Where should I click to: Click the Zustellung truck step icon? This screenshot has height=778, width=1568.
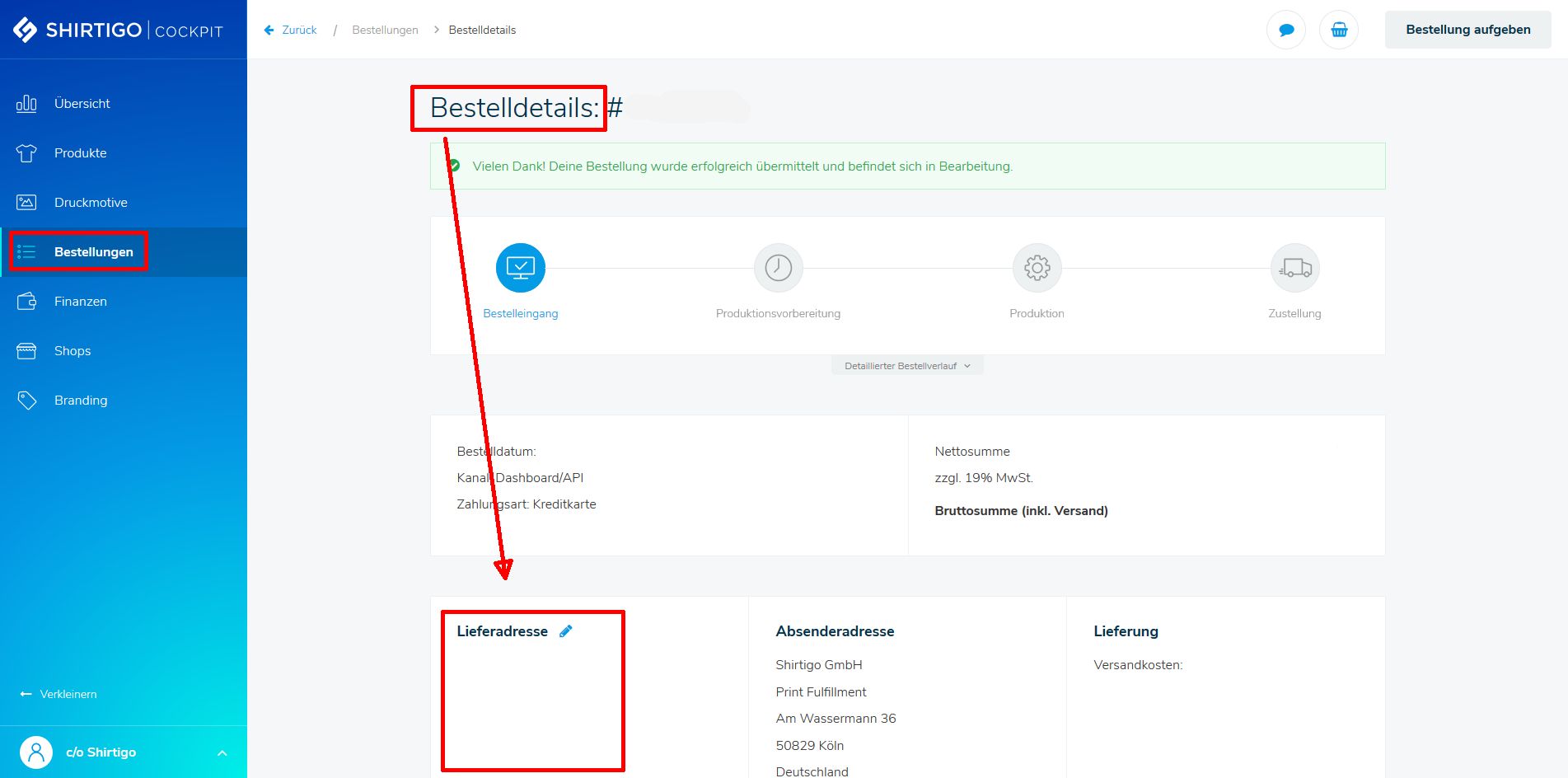[1294, 268]
